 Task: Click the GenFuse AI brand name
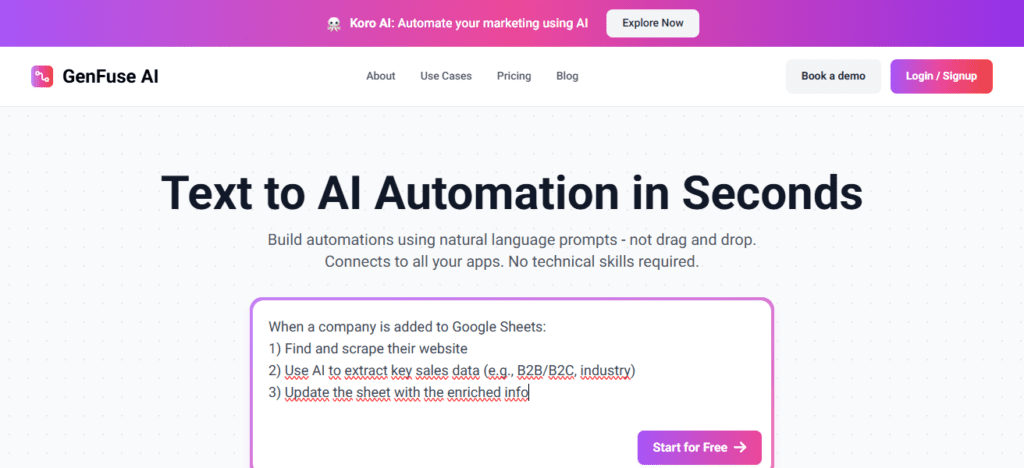(x=110, y=76)
